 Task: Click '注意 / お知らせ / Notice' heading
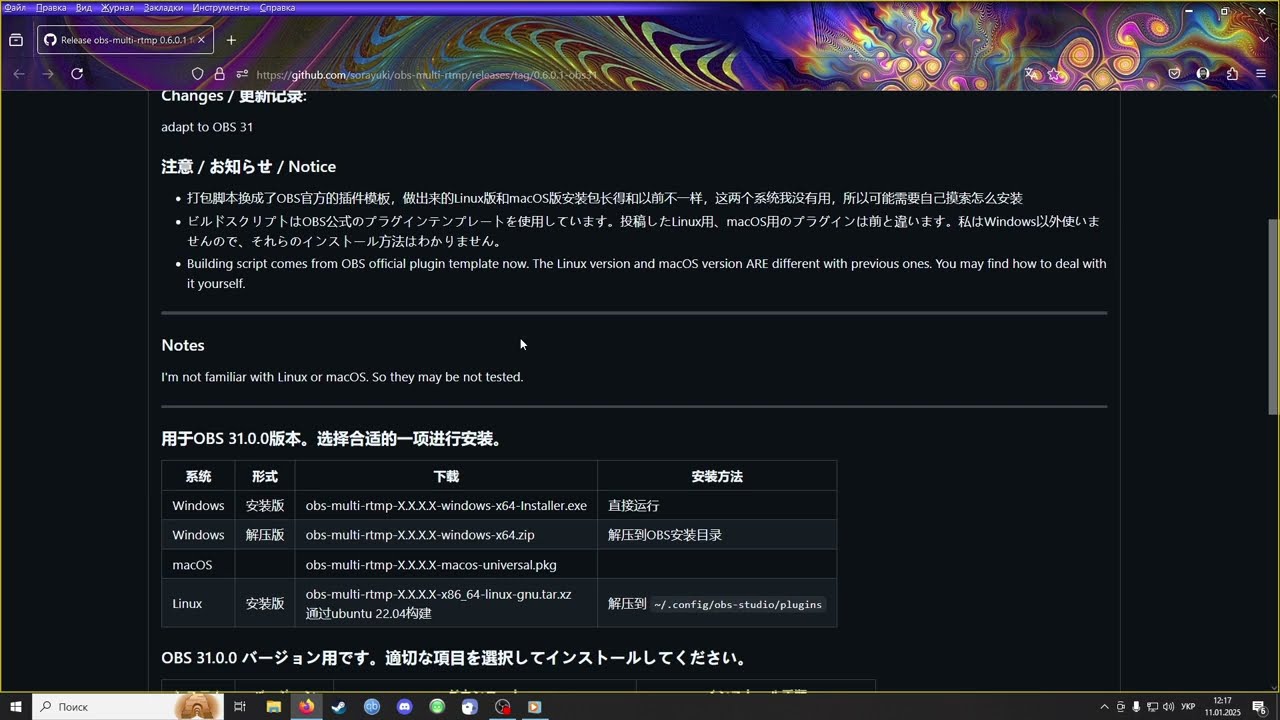pyautogui.click(x=248, y=167)
